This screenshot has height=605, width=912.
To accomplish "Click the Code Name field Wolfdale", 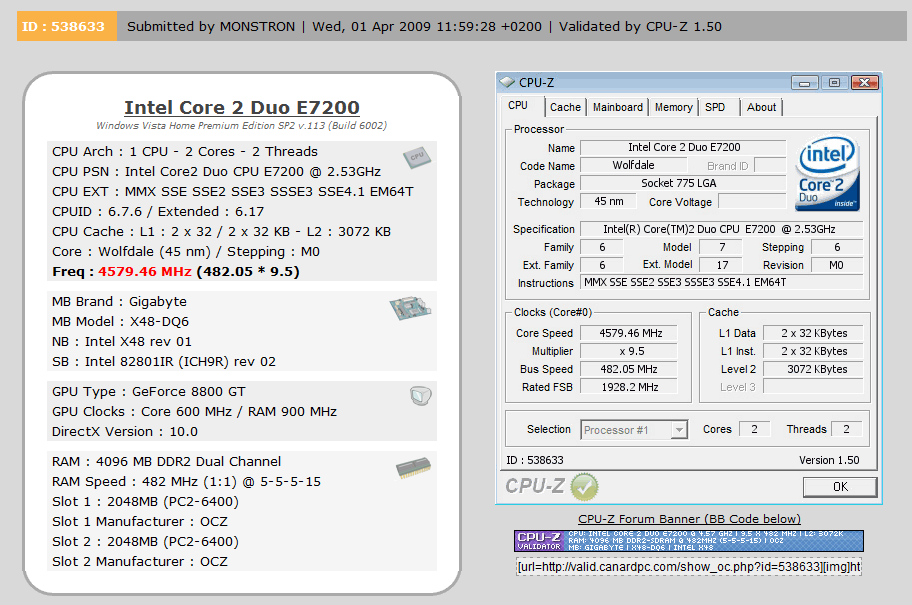I will point(633,165).
